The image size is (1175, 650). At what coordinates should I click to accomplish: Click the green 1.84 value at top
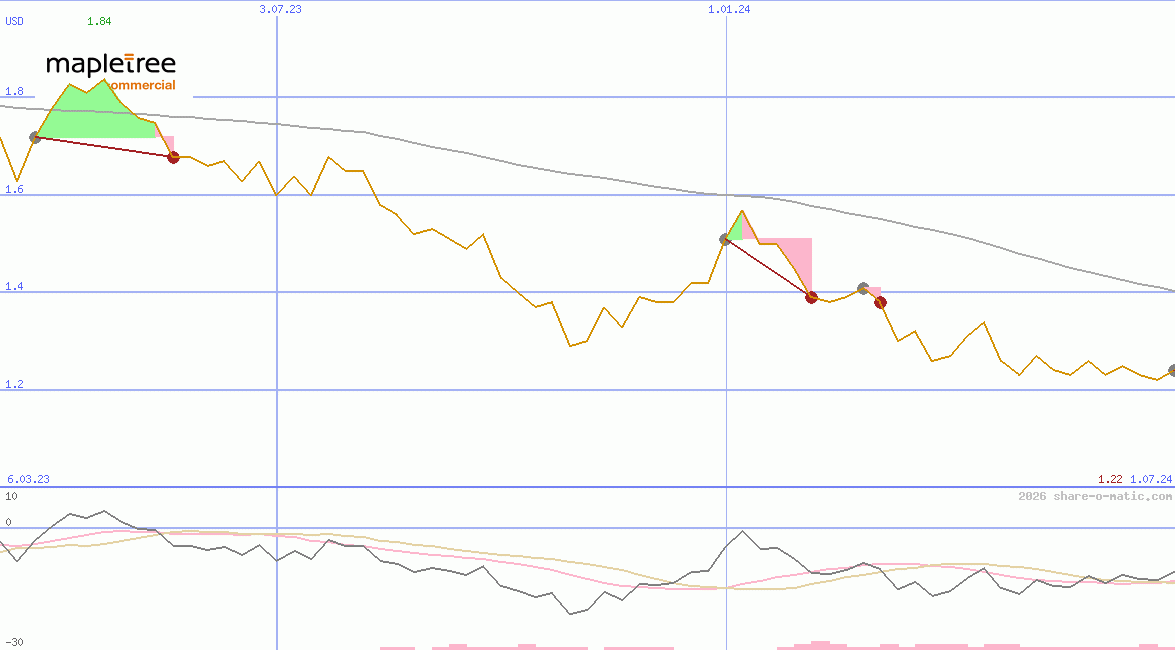point(99,21)
